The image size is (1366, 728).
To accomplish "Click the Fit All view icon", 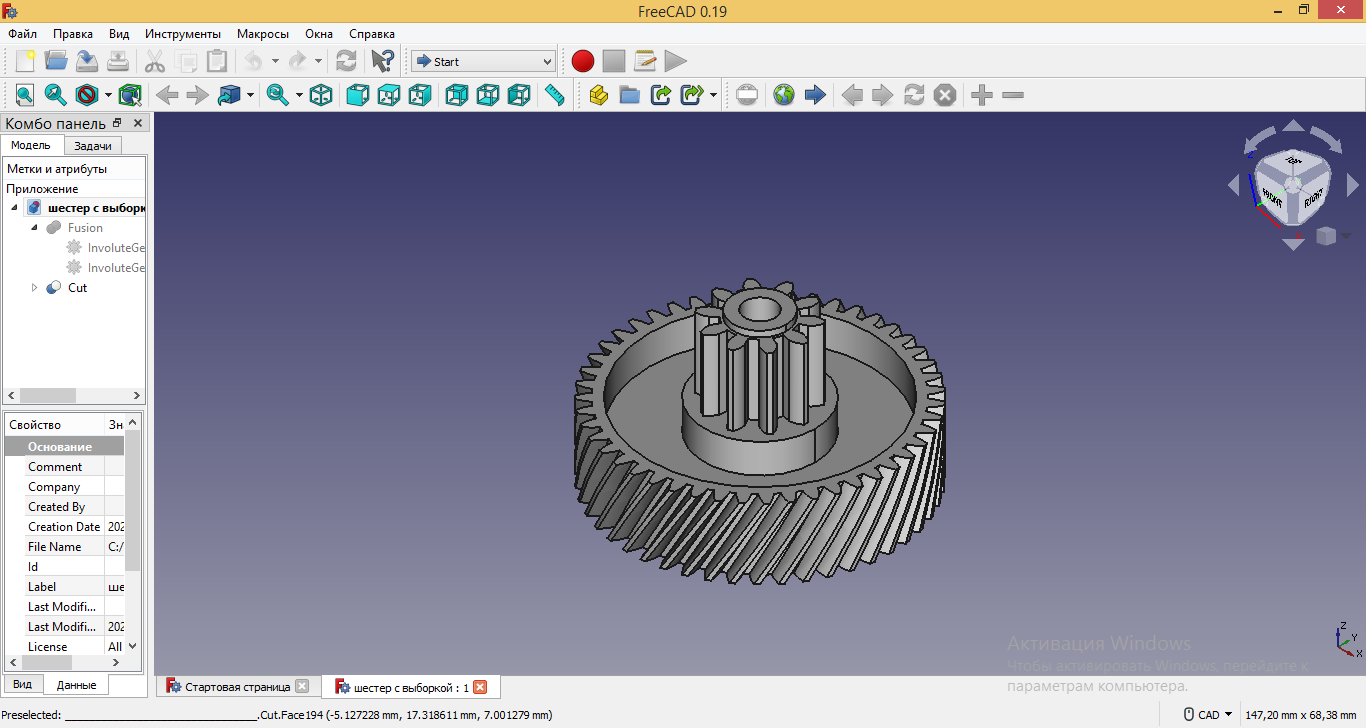I will [x=24, y=95].
